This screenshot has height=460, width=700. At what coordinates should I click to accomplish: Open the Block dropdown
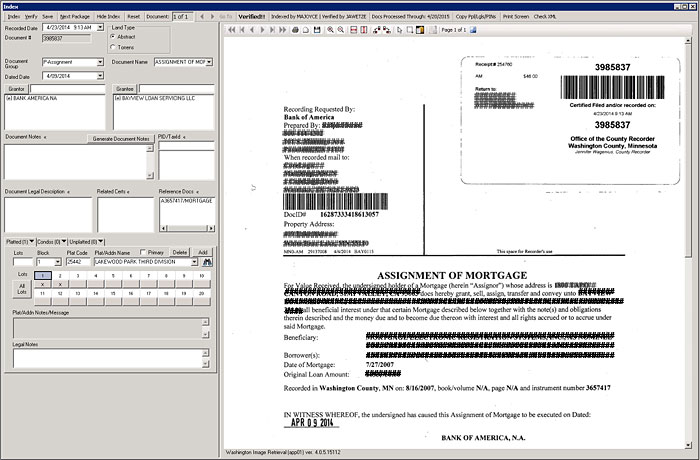(58, 262)
